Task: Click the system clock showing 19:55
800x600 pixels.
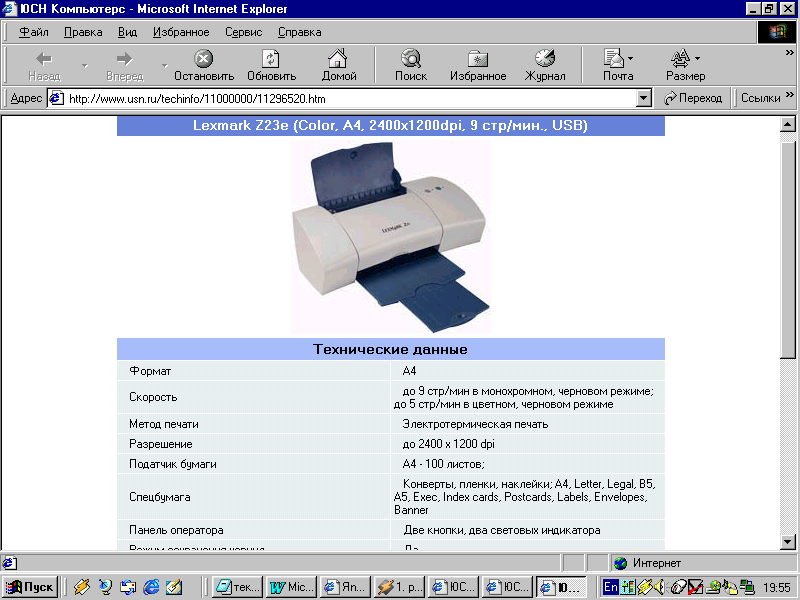Action: [777, 587]
